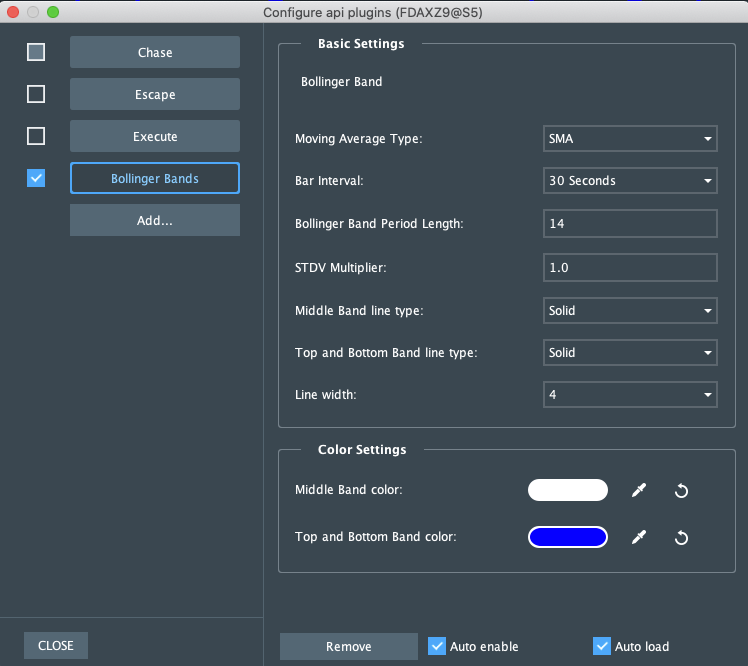Disable the Auto load checkbox
The height and width of the screenshot is (666, 748).
coord(602,646)
